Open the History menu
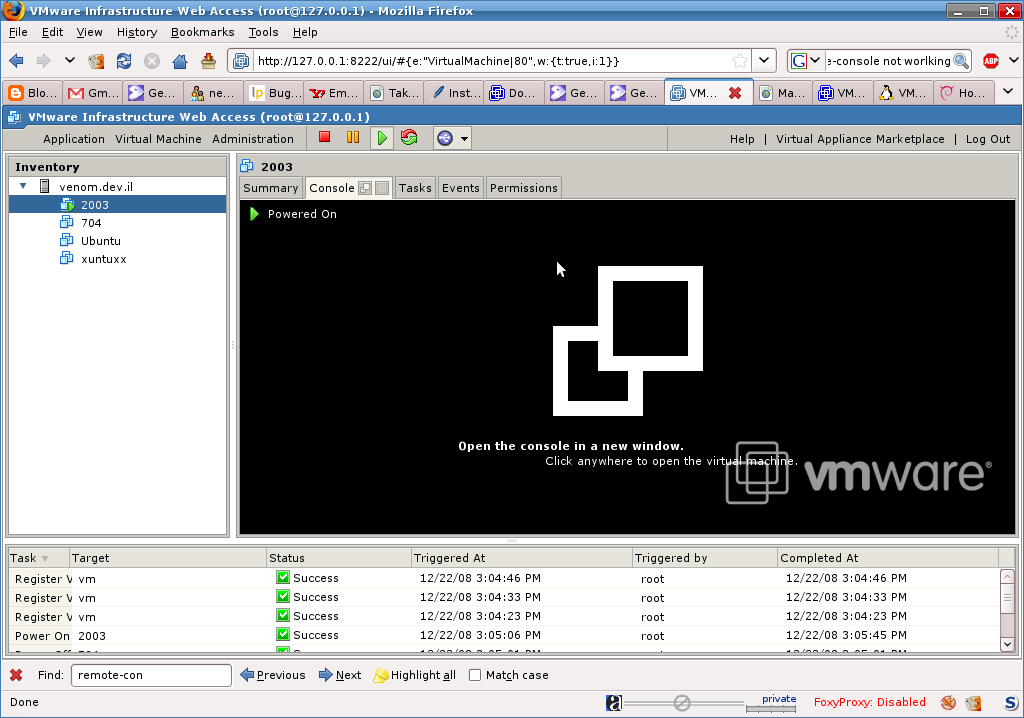Viewport: 1024px width, 718px height. click(136, 32)
